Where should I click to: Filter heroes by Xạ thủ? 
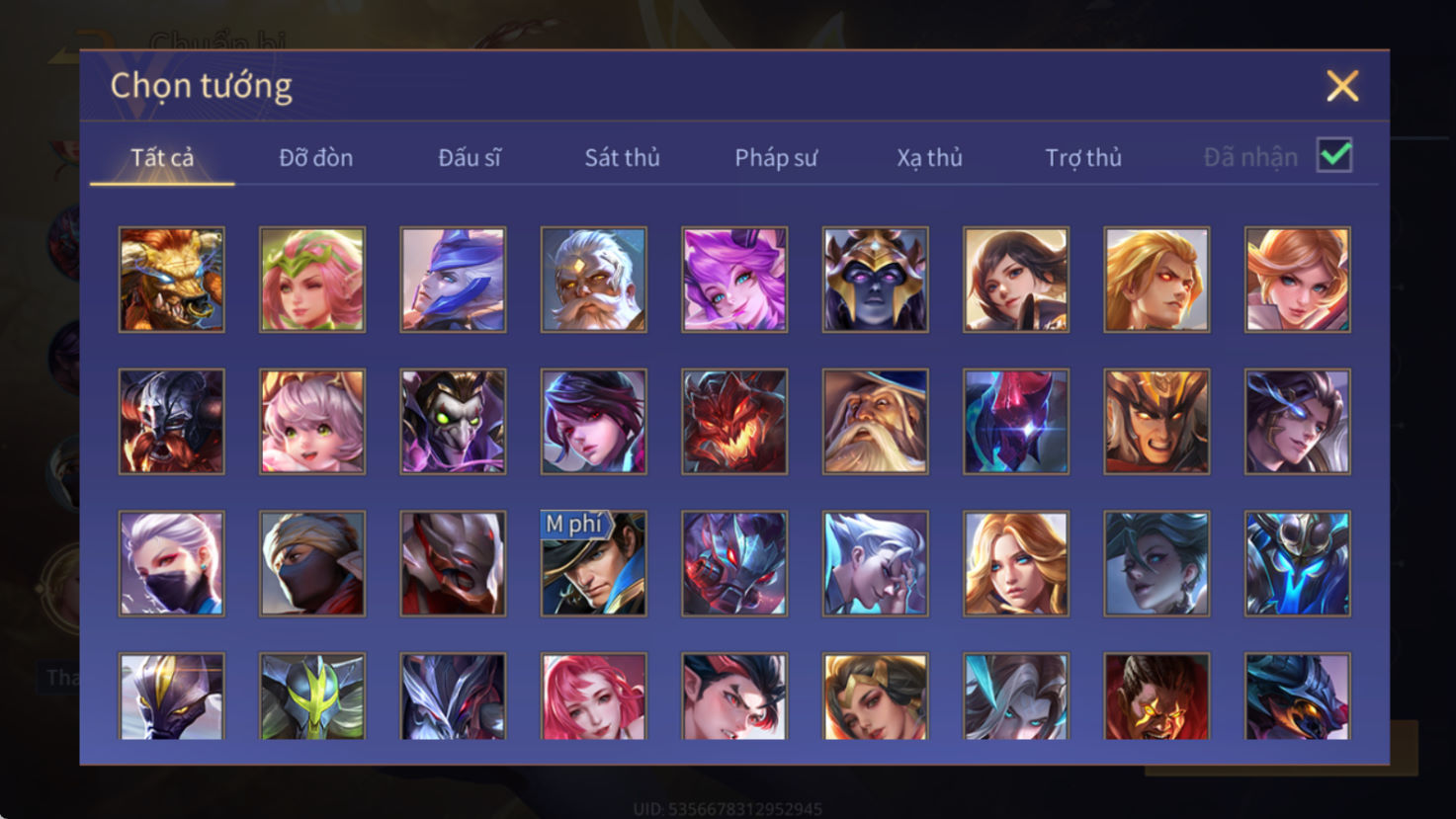pyautogui.click(x=929, y=157)
